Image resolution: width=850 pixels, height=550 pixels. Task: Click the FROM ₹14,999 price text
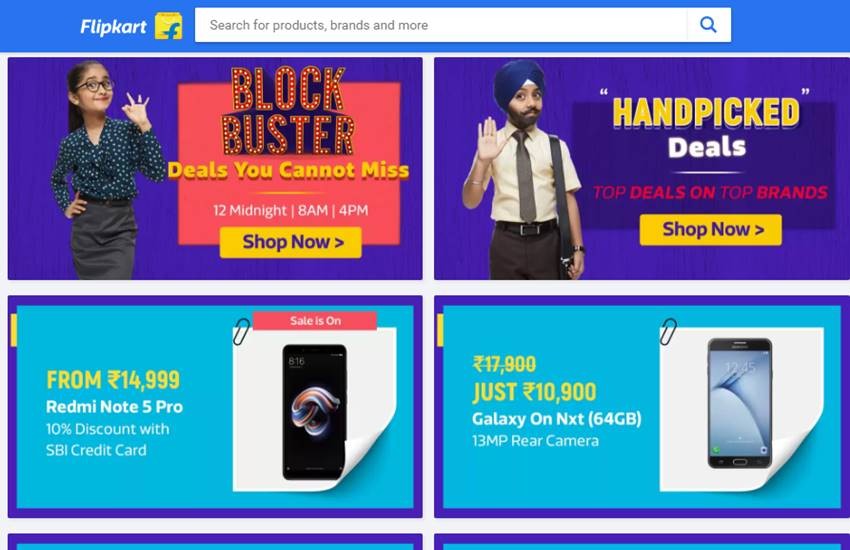(113, 380)
